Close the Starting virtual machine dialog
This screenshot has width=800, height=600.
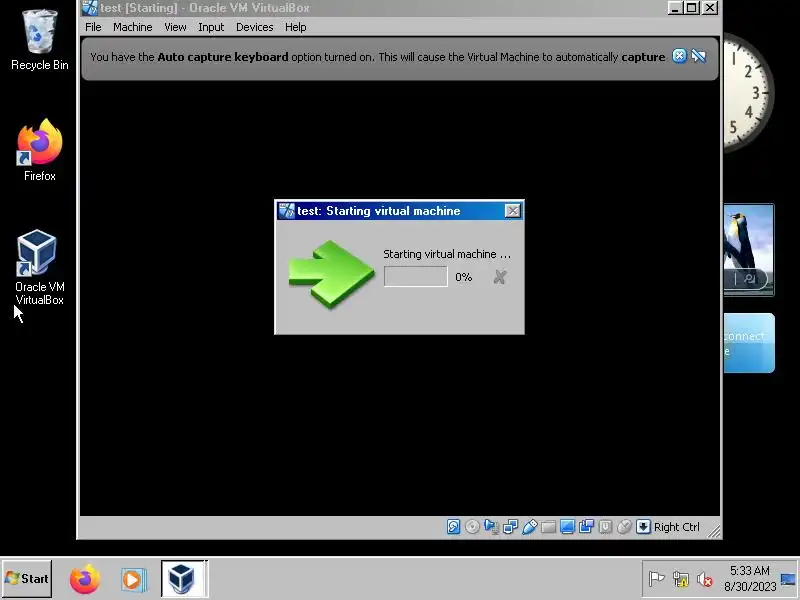512,211
